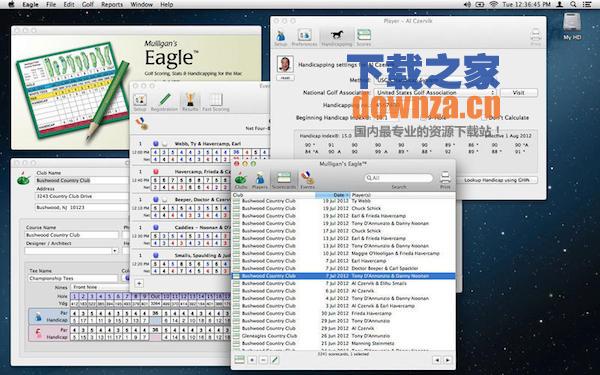Select 25 Jun 2012 Manning Steinmetz row
Screen dimensions: 600x375
point(343,343)
